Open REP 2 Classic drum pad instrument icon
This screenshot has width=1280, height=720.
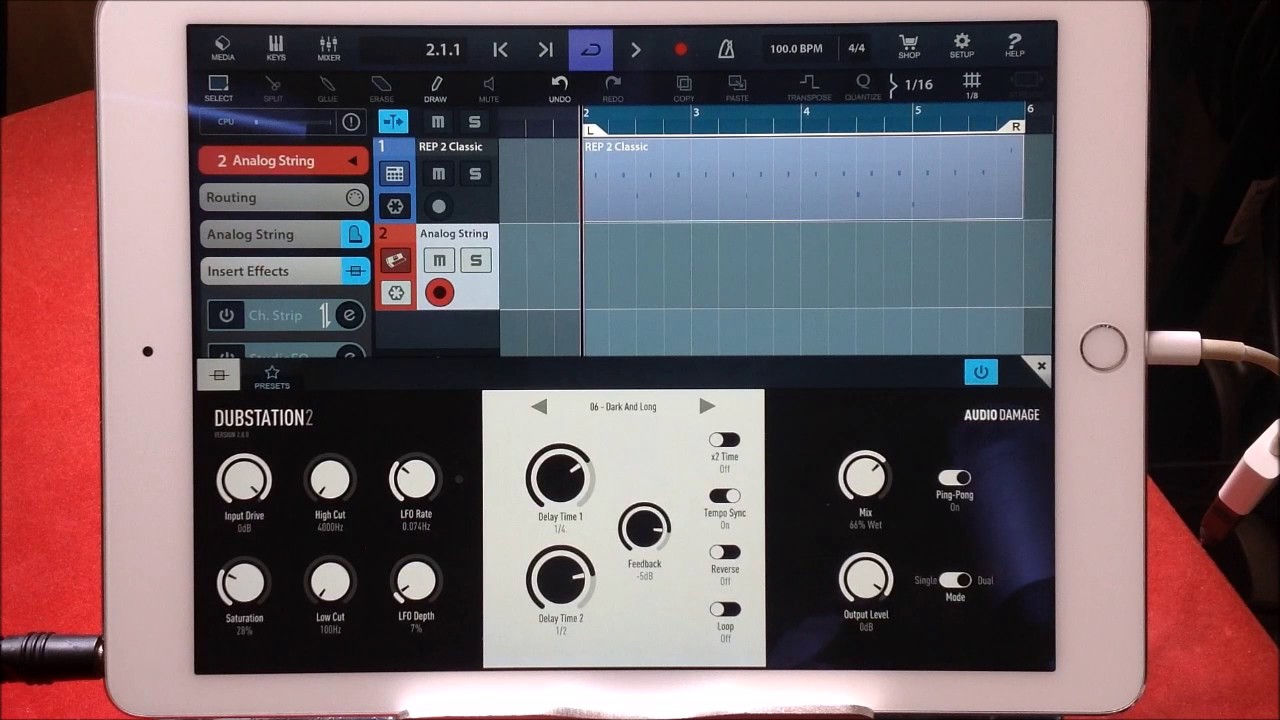click(x=394, y=174)
